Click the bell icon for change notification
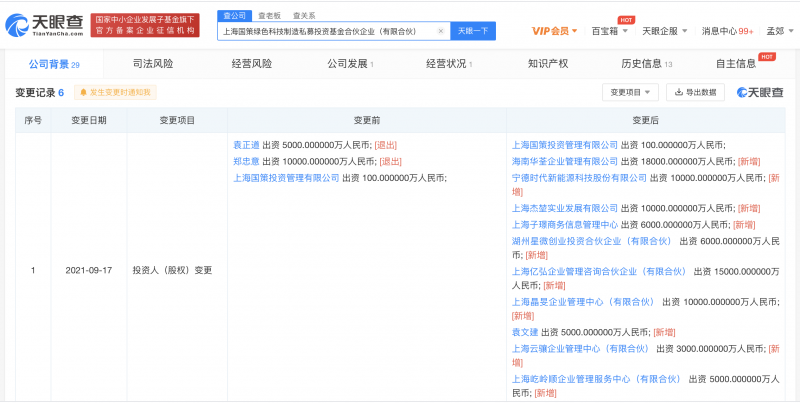800x403 pixels. pos(84,92)
